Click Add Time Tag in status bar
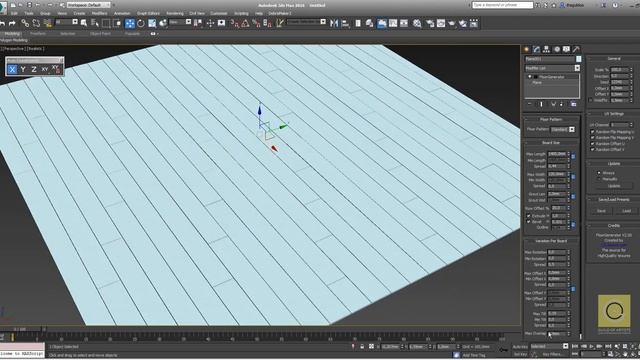 (474, 356)
